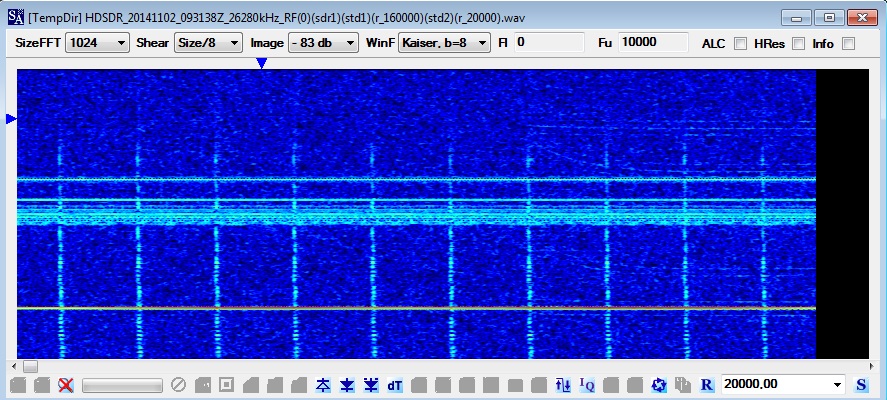Click the grey circle-slash stop icon
Screen dimensions: 887x400
pyautogui.click(x=179, y=385)
